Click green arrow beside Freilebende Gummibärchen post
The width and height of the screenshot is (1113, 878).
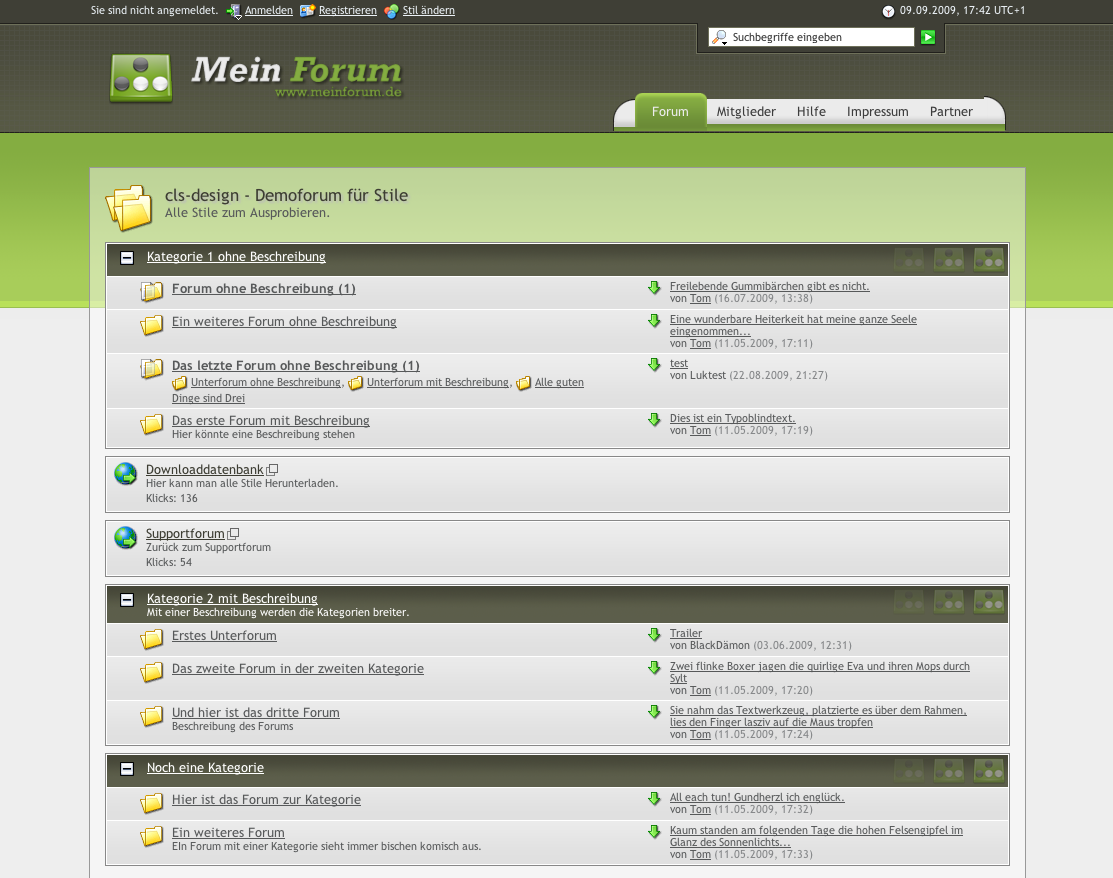click(x=654, y=288)
